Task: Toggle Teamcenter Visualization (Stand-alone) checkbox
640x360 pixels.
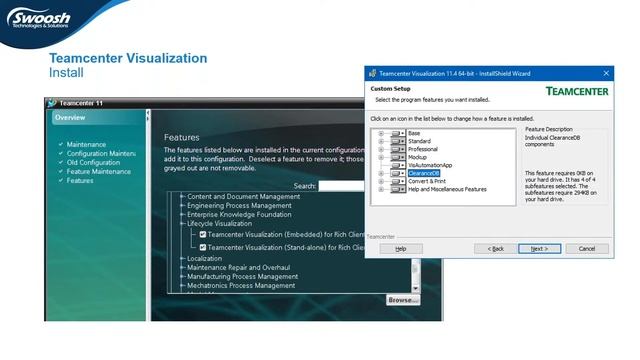Action: coord(203,247)
